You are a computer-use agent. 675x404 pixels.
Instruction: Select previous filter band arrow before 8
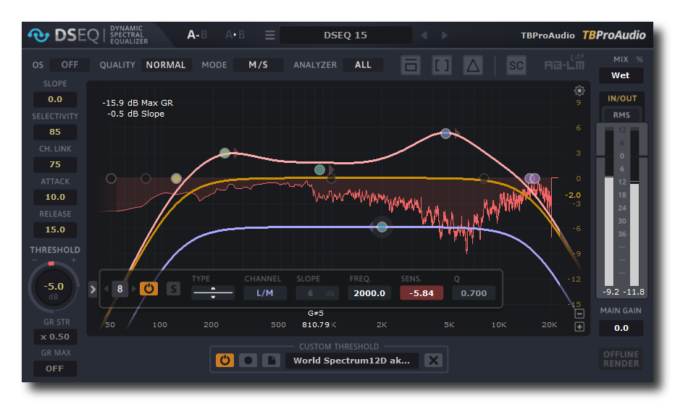[106, 289]
